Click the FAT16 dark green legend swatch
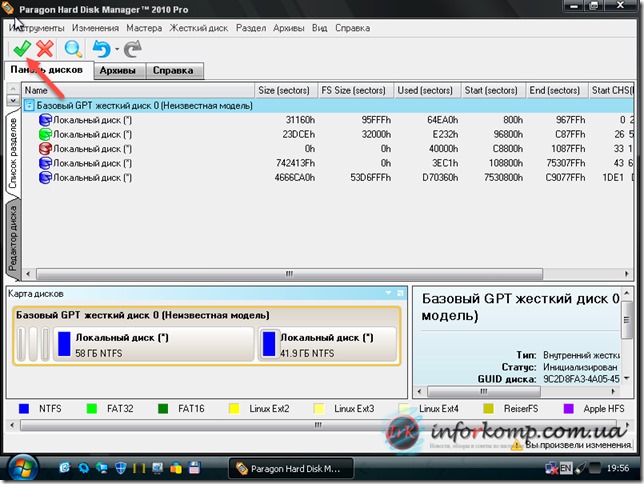The width and height of the screenshot is (644, 484). click(x=163, y=408)
